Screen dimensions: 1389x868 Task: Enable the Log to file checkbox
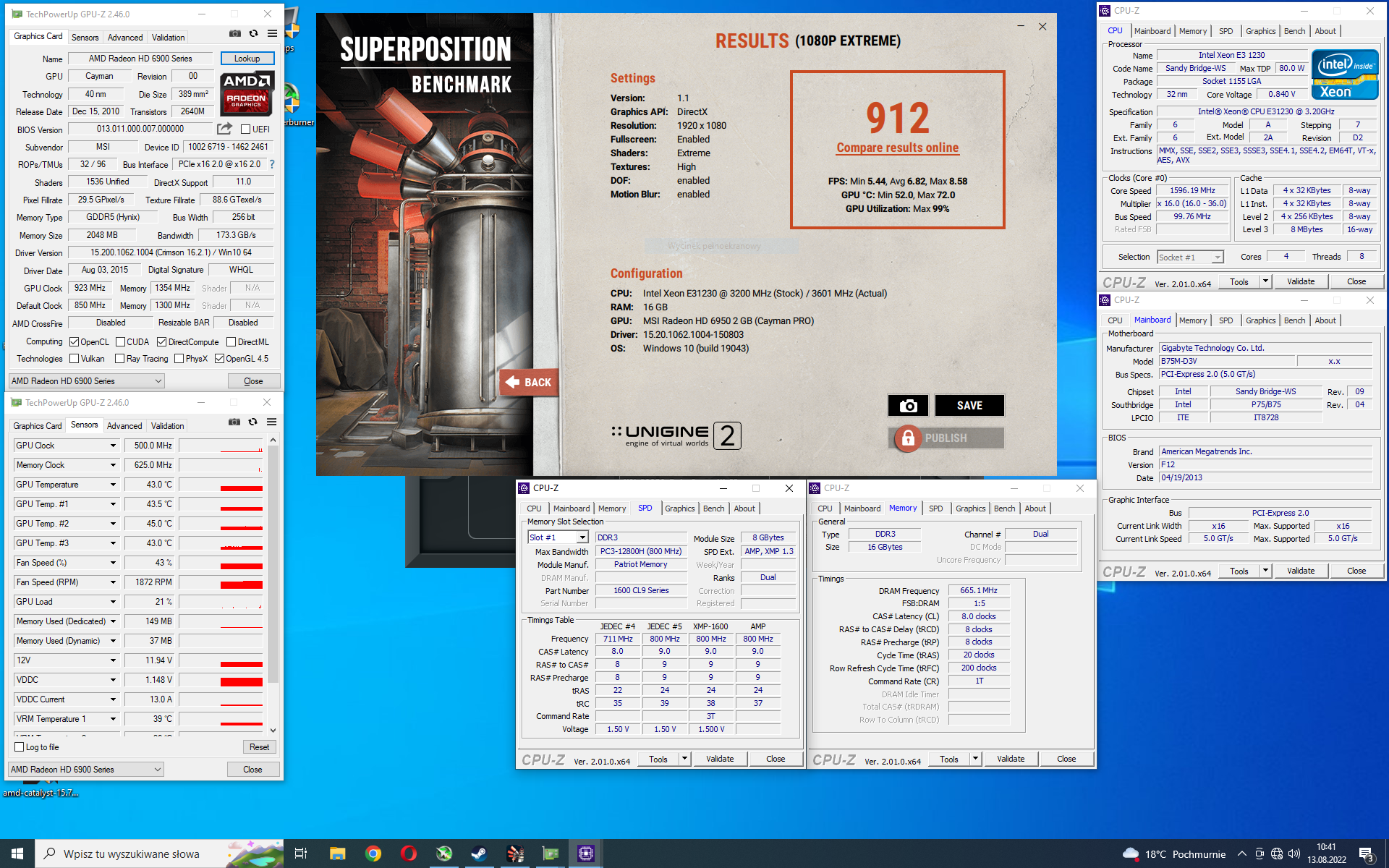point(20,747)
